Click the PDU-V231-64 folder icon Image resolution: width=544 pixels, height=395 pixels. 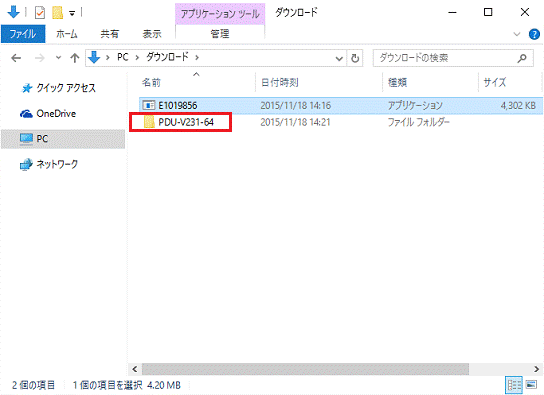149,122
